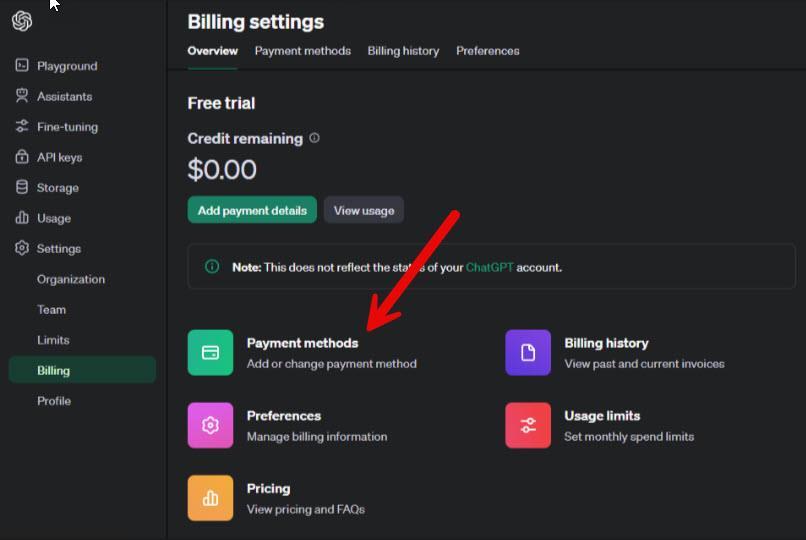Click the View usage button

(363, 210)
